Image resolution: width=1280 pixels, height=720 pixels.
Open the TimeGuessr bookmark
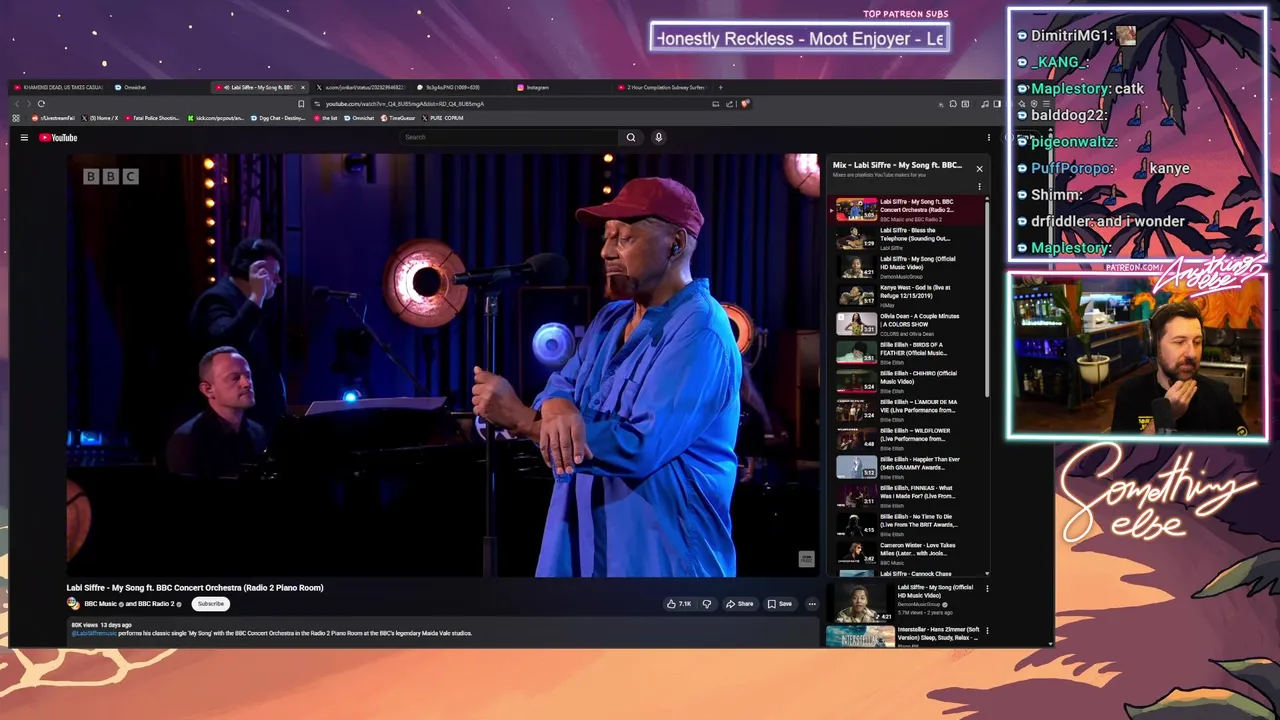point(398,118)
